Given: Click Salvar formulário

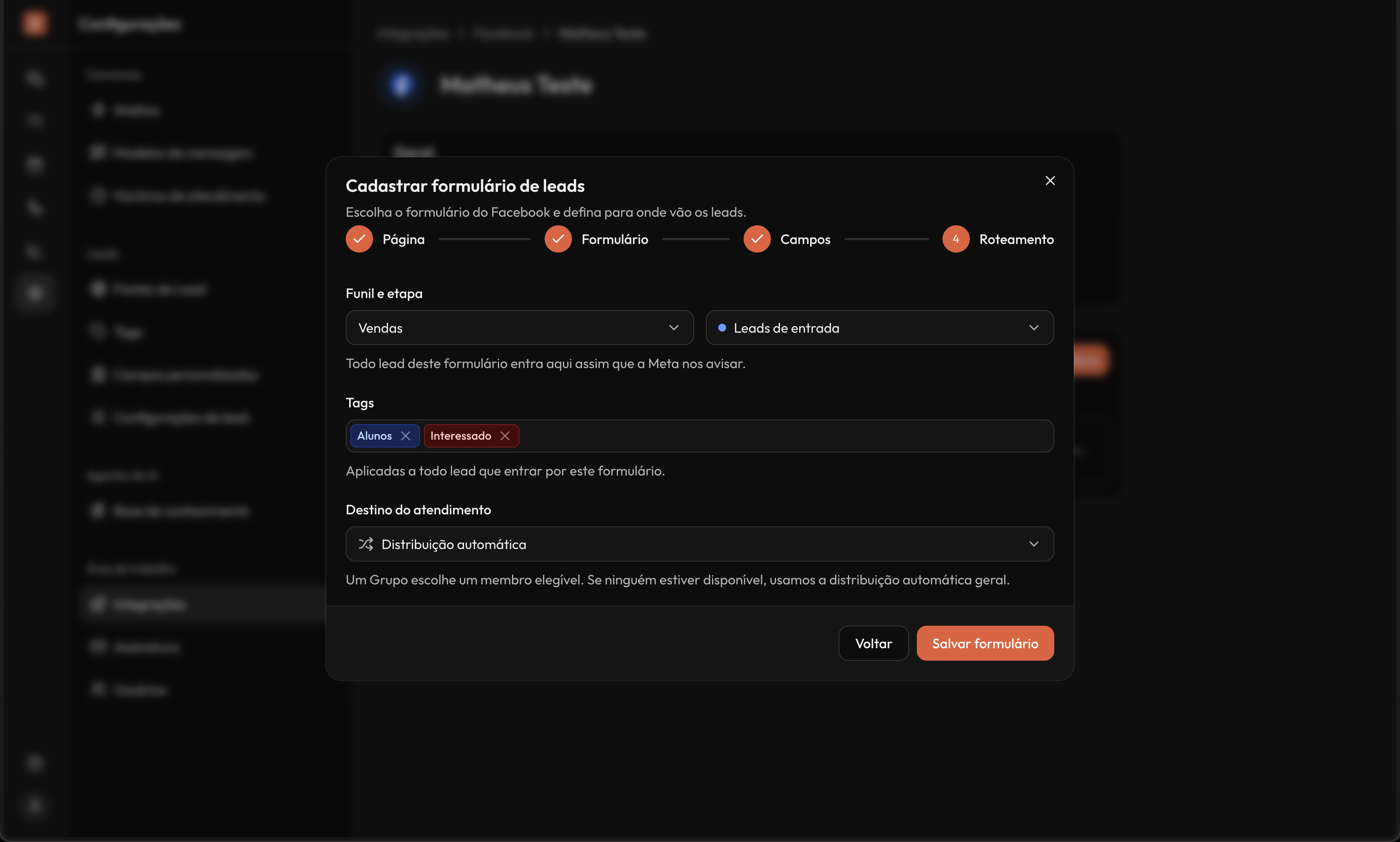Looking at the screenshot, I should 985,643.
